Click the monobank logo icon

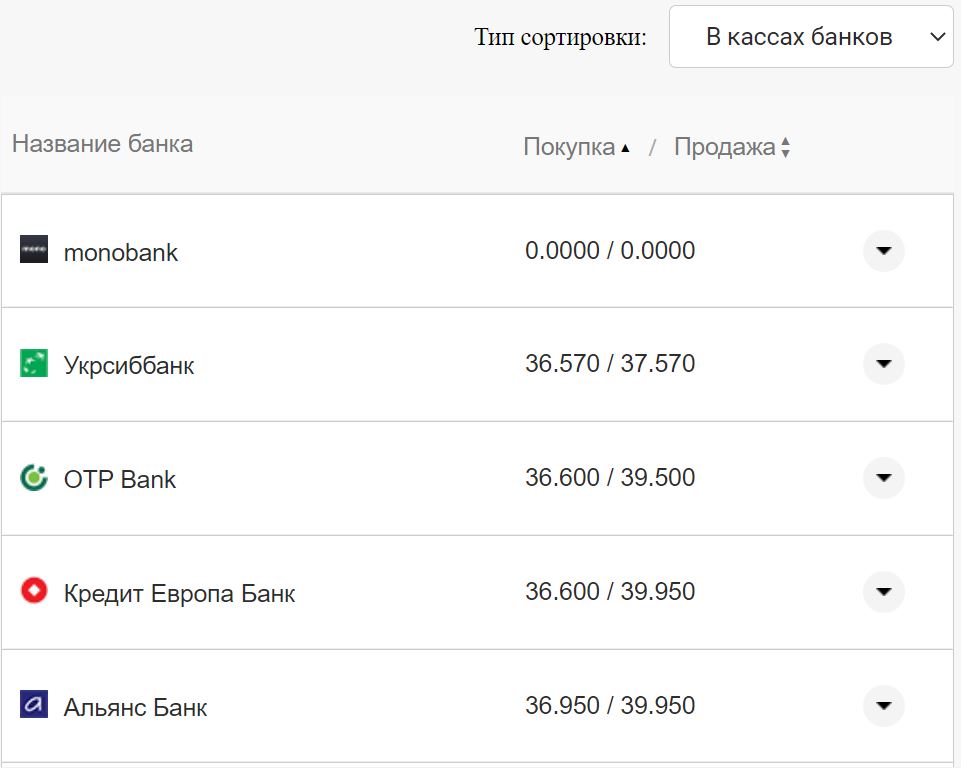tap(35, 251)
